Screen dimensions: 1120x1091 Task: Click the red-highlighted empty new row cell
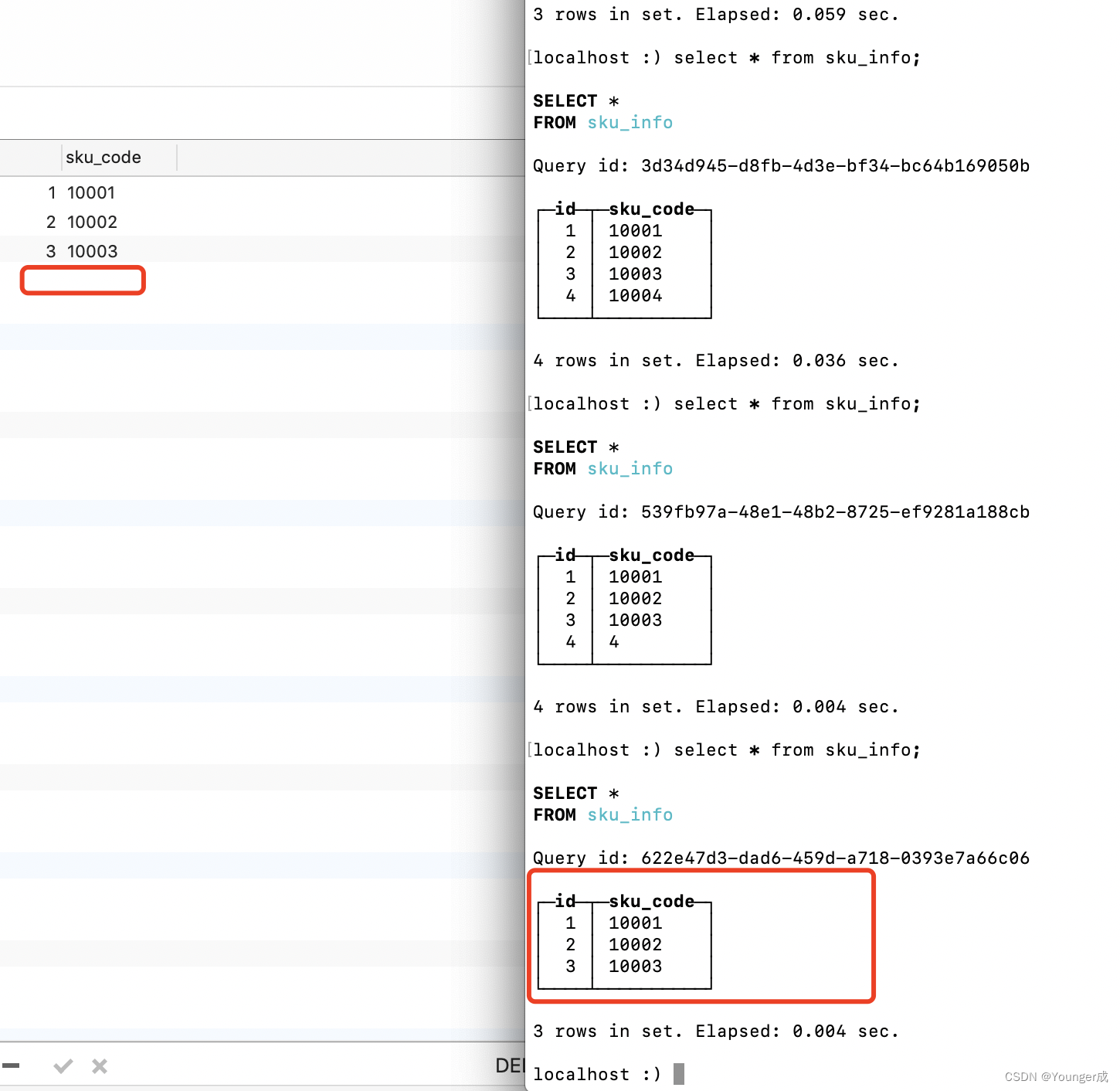82,280
